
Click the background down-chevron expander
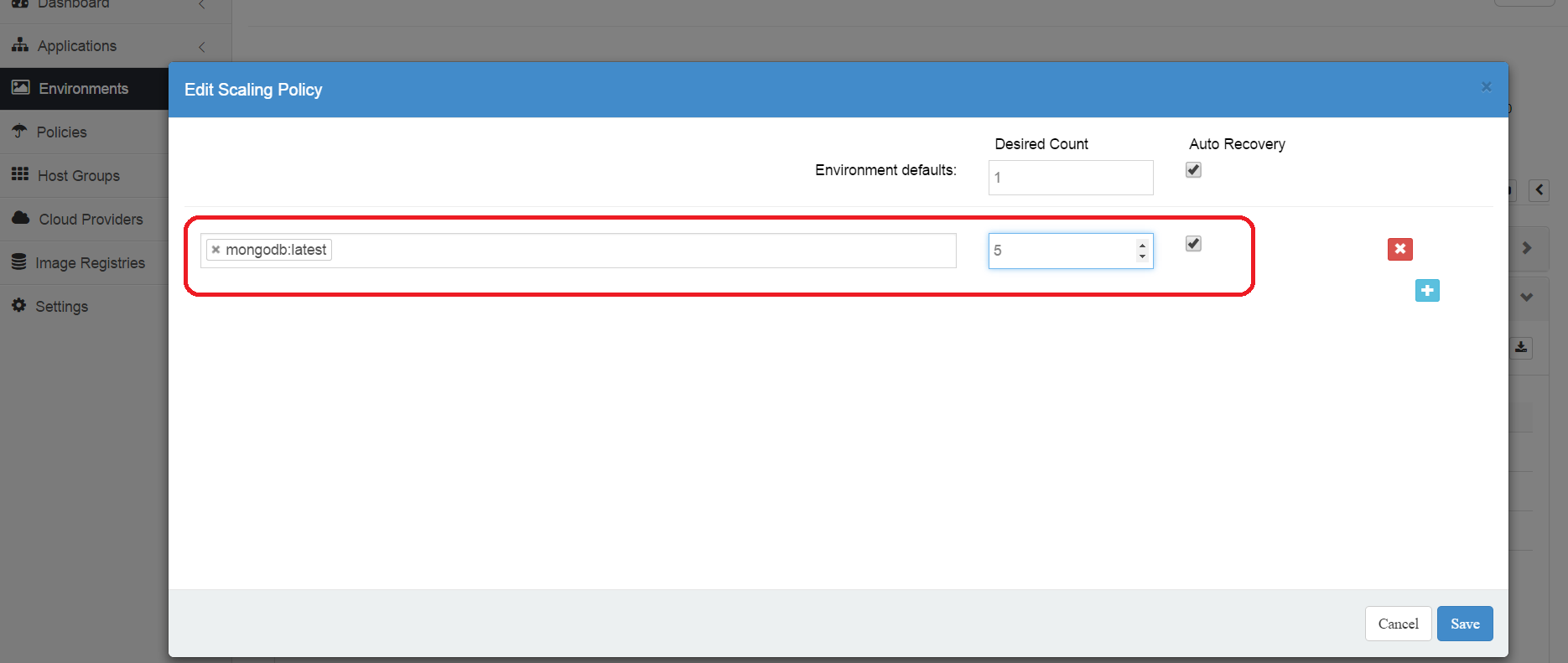[x=1527, y=297]
